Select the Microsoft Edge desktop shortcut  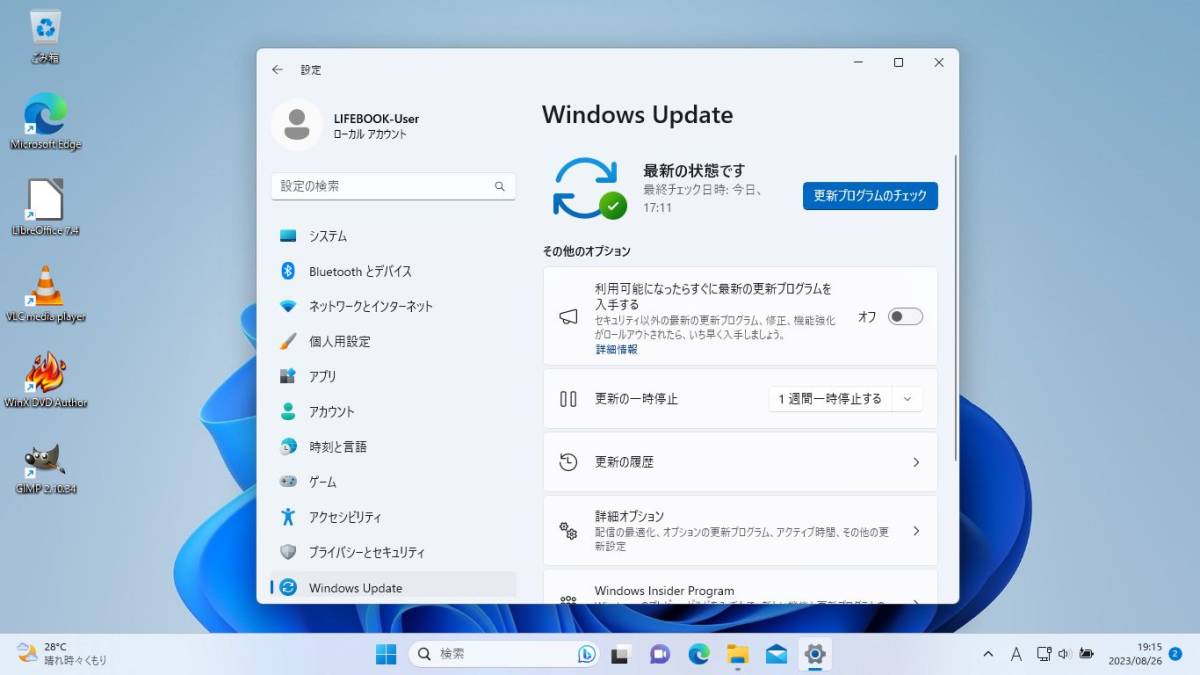(45, 122)
